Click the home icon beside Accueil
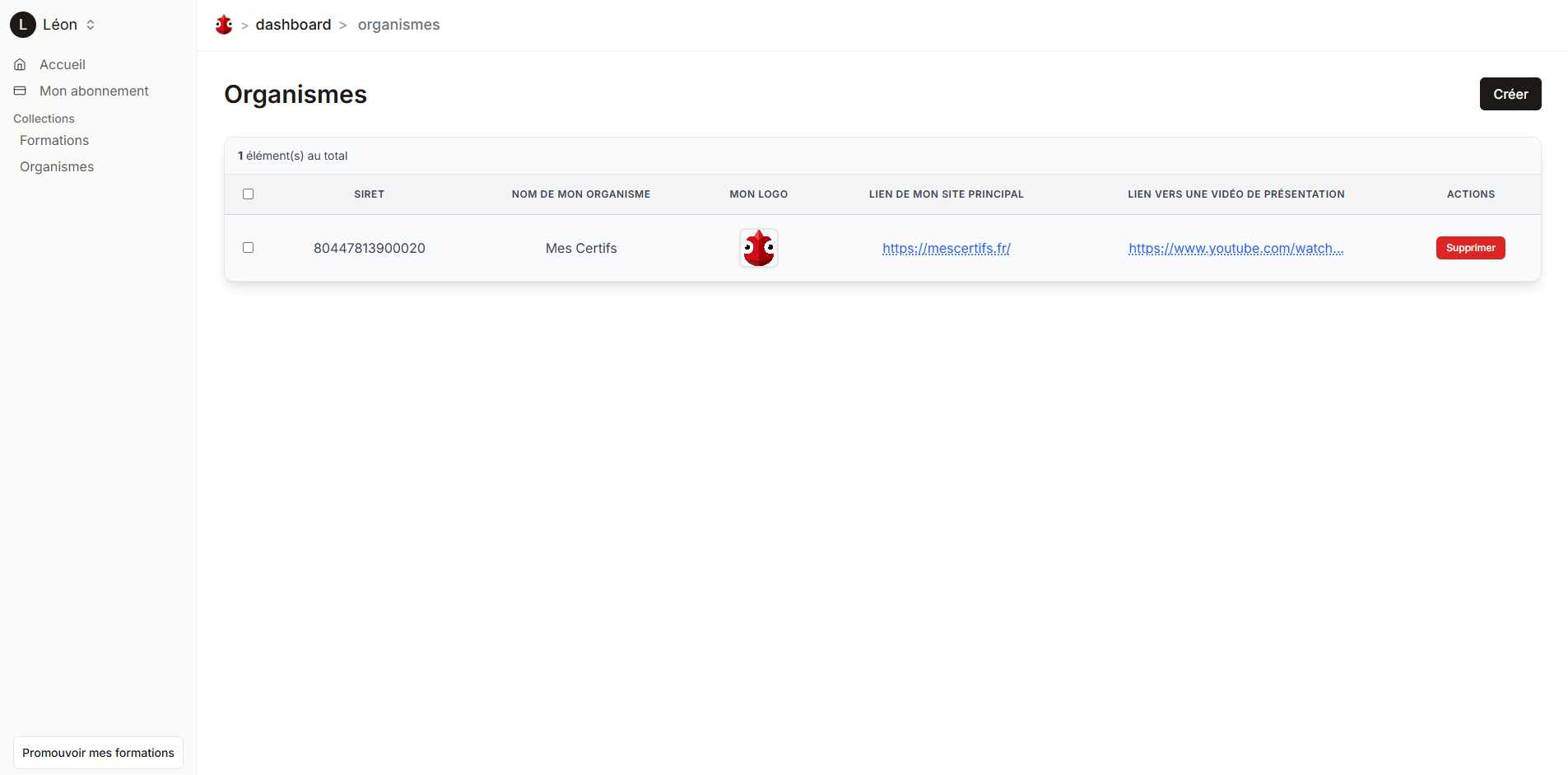 21,64
